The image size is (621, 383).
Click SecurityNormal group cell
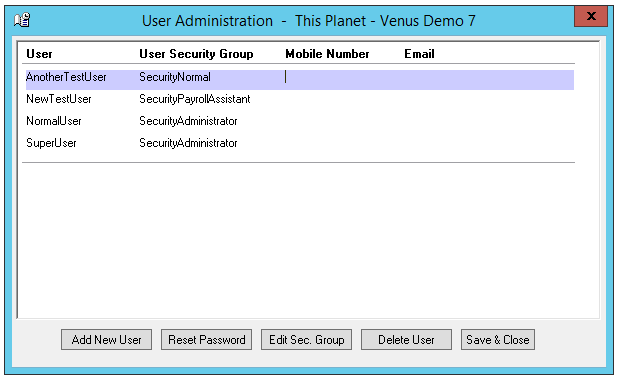pos(175,77)
